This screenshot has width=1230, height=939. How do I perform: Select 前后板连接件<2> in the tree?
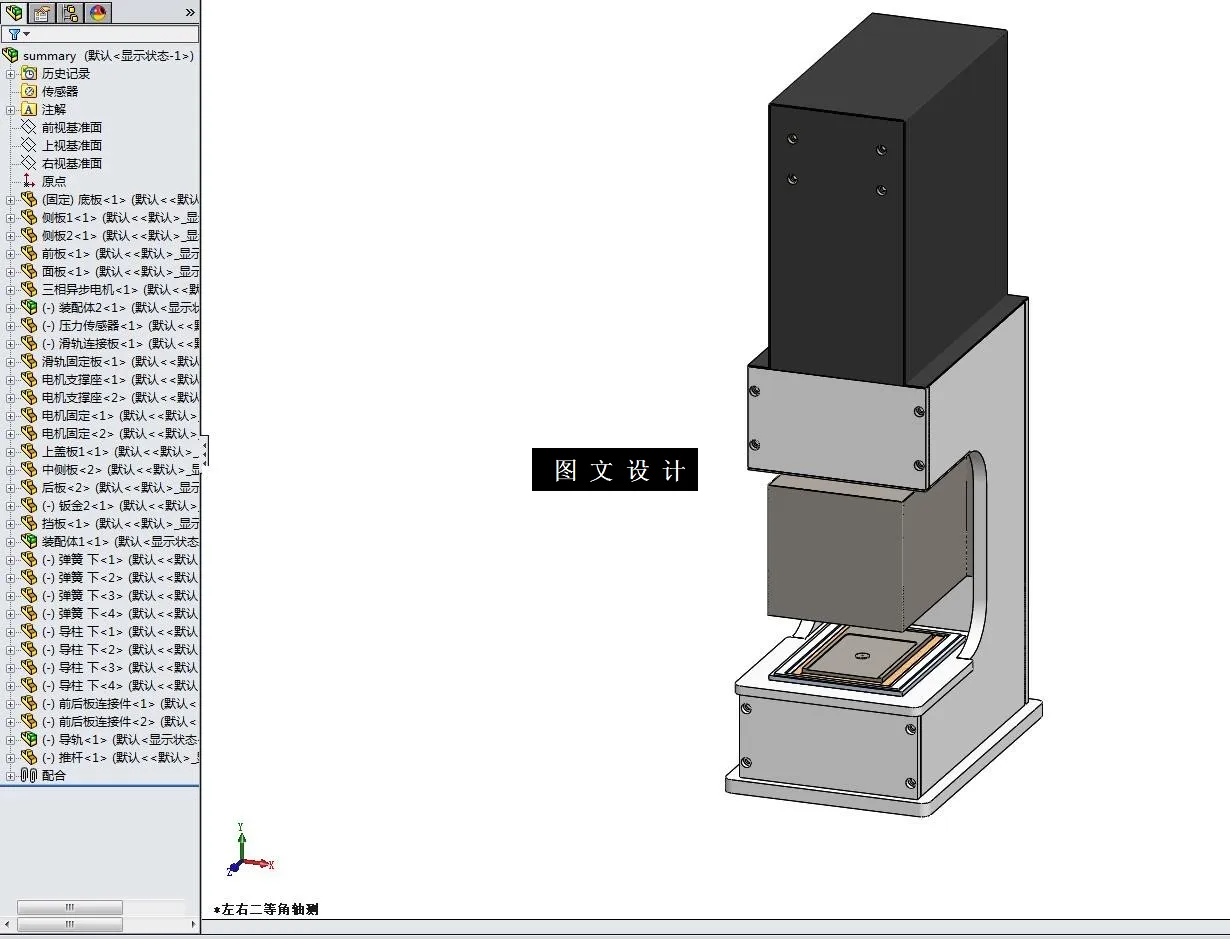(120, 721)
